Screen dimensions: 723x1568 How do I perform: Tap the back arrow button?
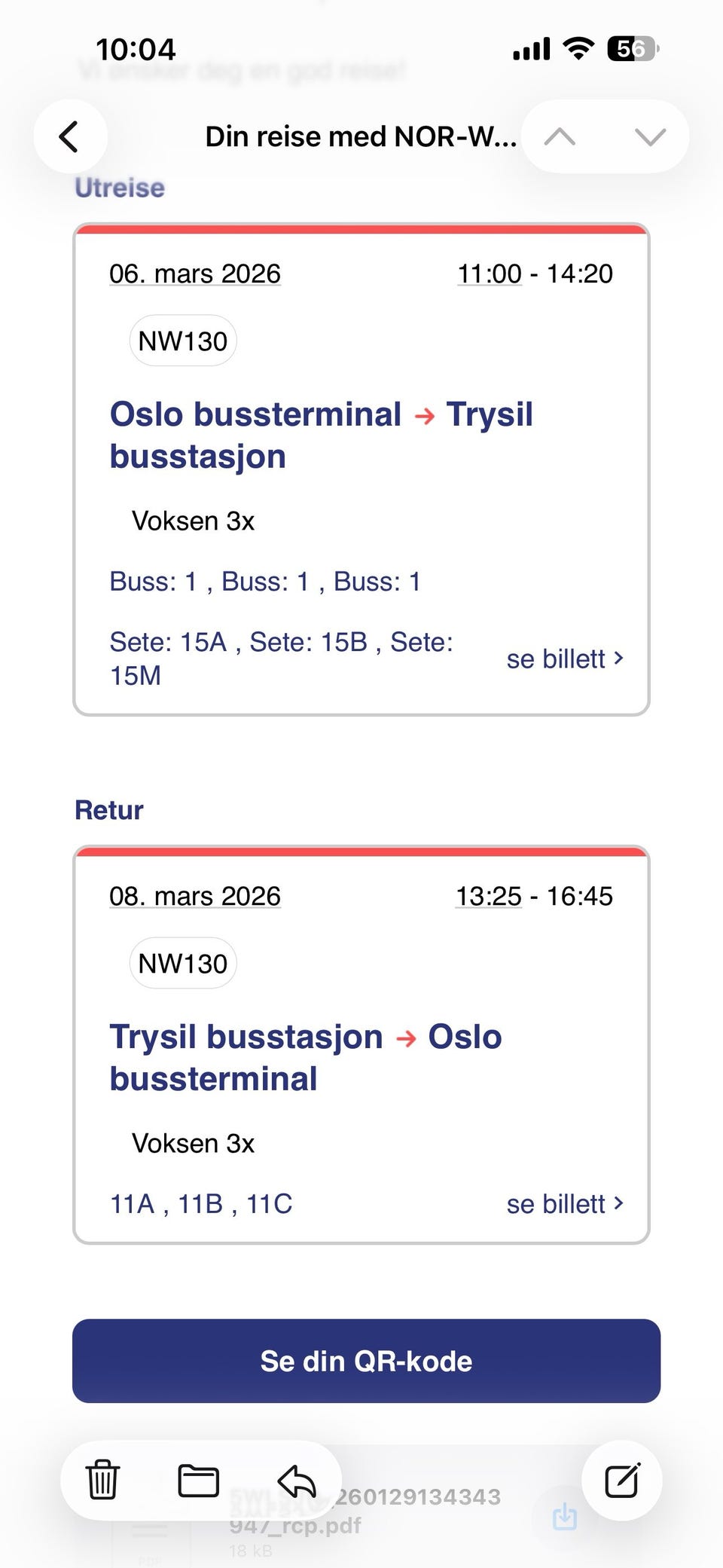[69, 137]
